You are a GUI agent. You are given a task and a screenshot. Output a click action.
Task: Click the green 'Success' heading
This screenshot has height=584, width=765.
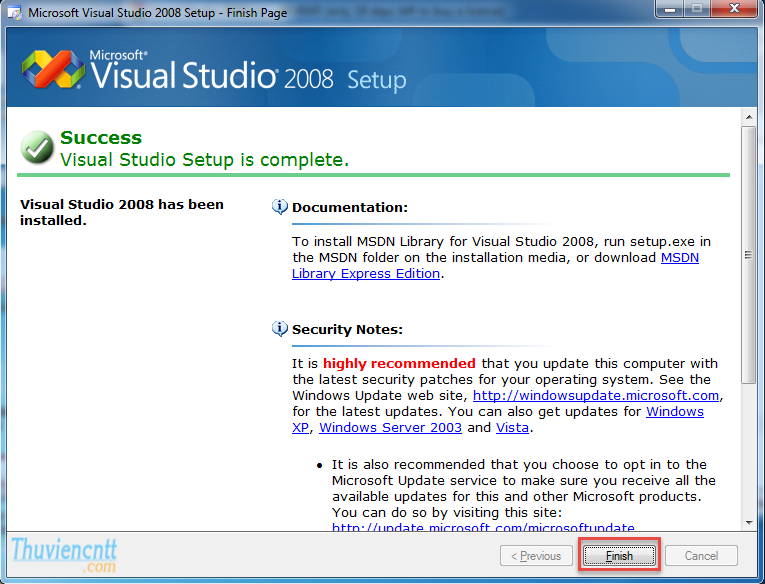(x=101, y=138)
